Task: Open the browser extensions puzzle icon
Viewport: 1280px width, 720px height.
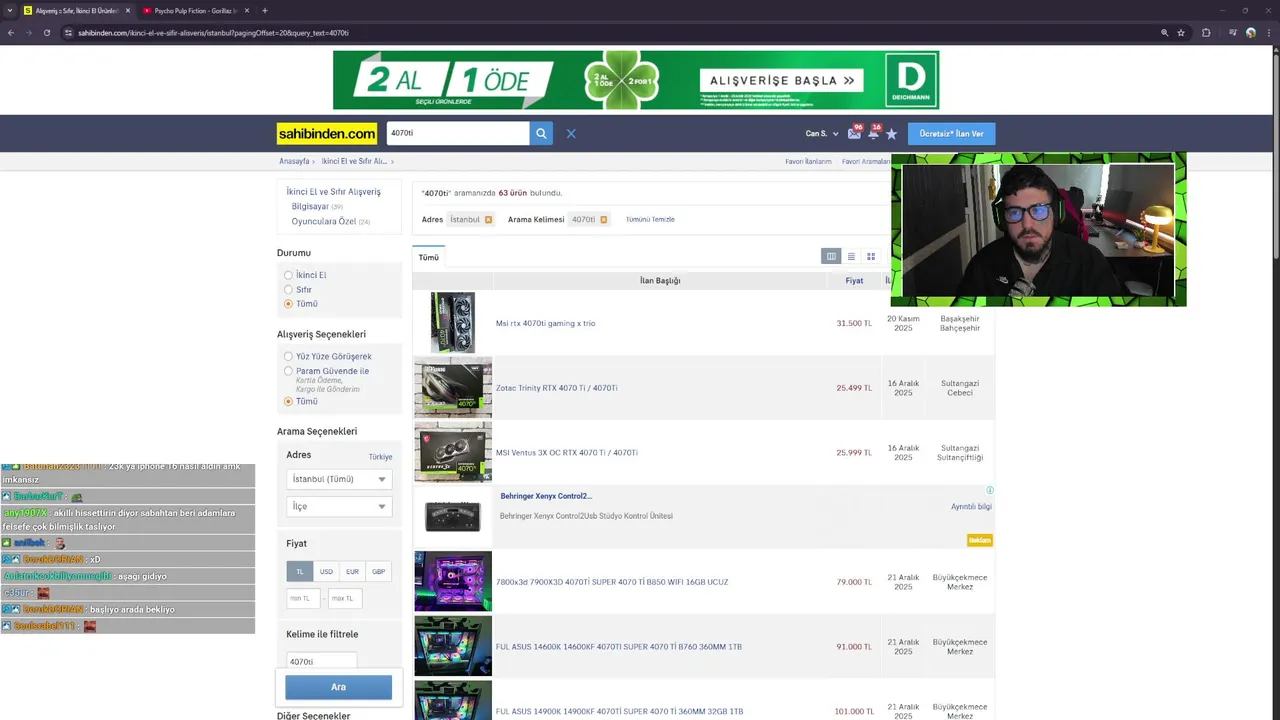Action: coord(1206,33)
